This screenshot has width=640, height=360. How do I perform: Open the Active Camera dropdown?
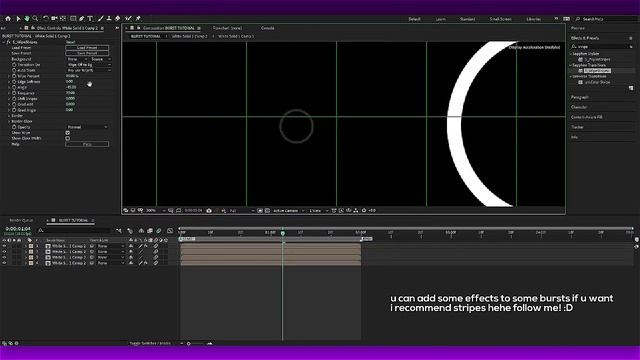pyautogui.click(x=289, y=211)
